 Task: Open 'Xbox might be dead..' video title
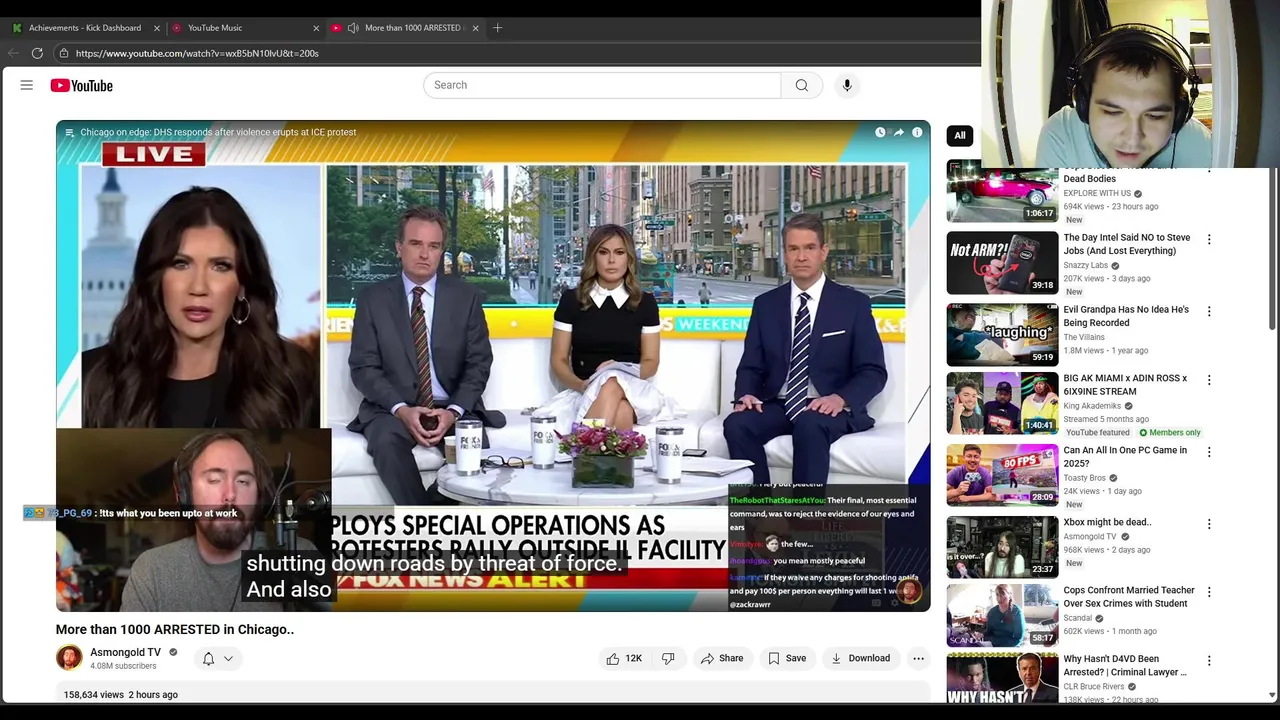tap(1107, 522)
